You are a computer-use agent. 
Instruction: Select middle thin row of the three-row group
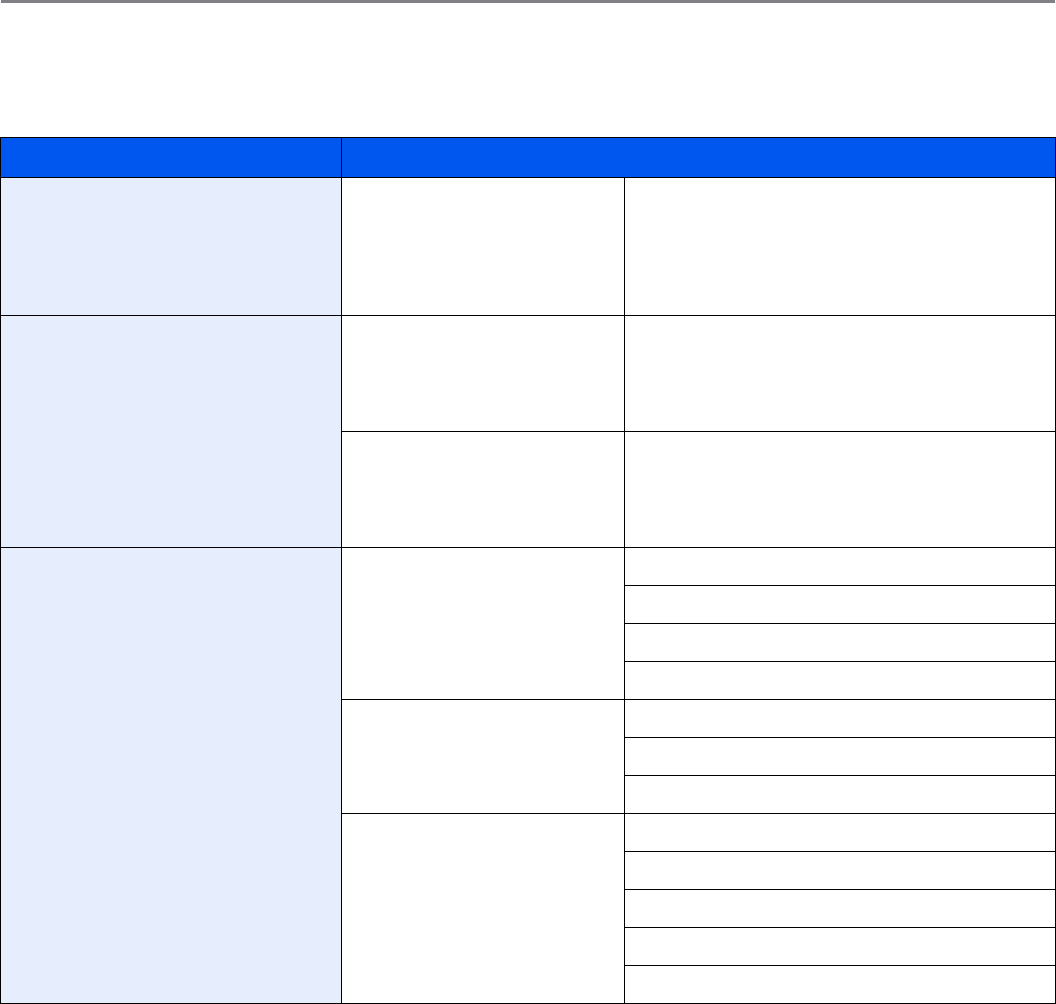point(839,756)
